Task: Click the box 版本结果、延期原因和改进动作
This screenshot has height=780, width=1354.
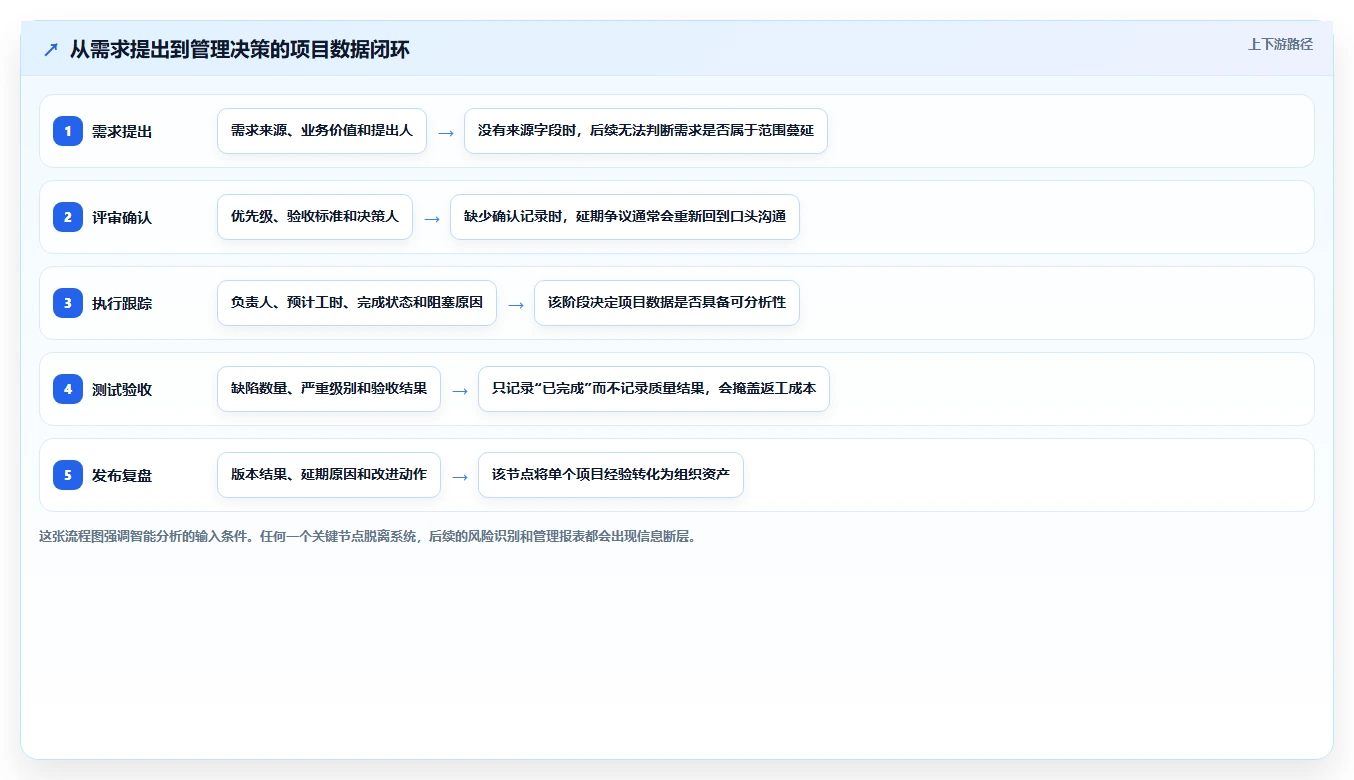Action: pos(329,475)
